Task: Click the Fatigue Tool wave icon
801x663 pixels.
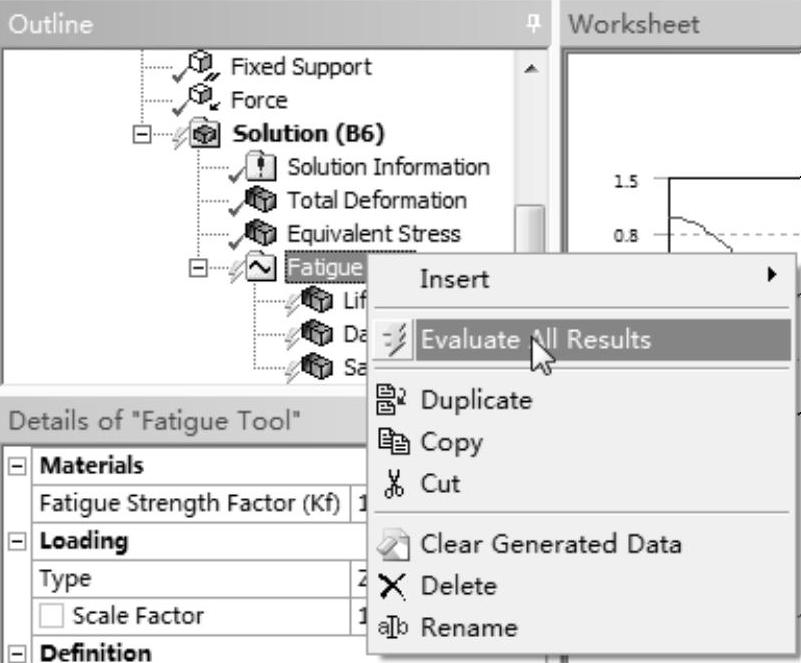Action: pos(262,267)
